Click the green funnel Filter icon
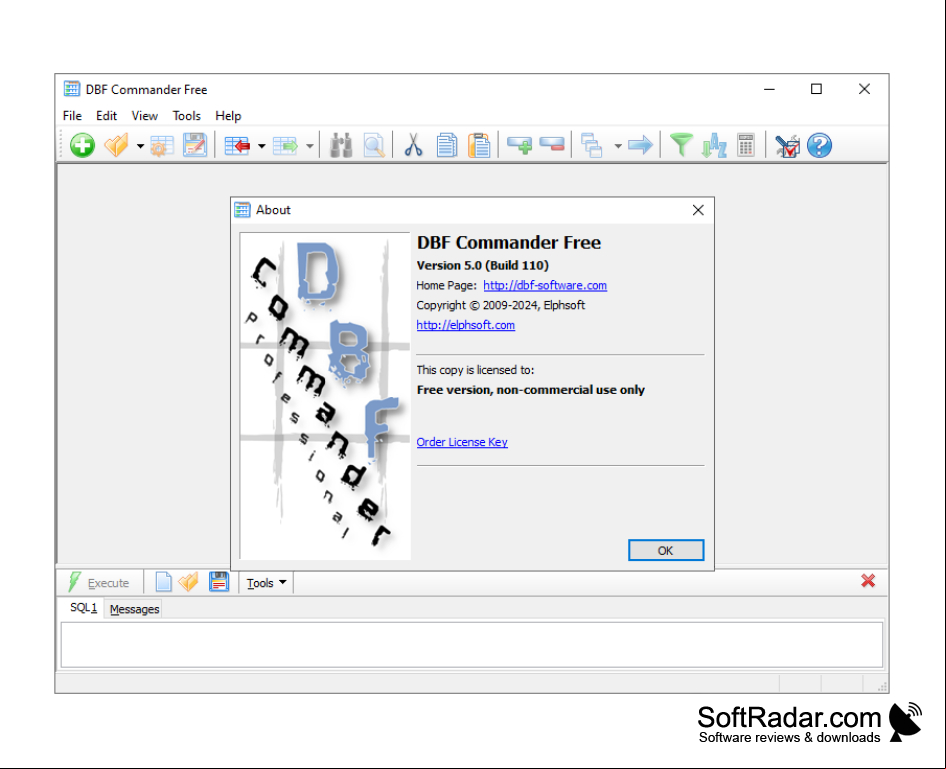The height and width of the screenshot is (769, 946). click(x=681, y=145)
